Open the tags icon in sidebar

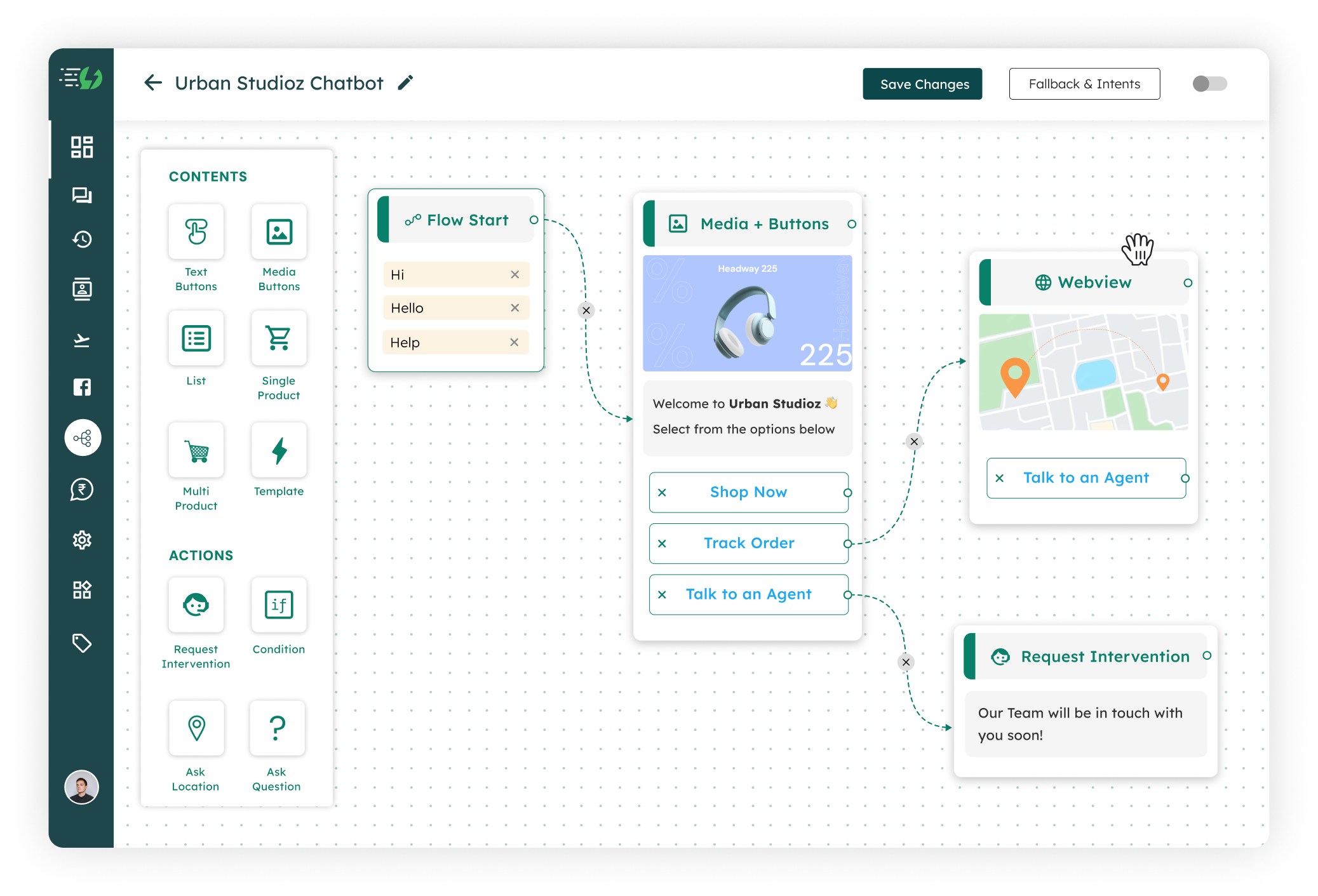[82, 643]
